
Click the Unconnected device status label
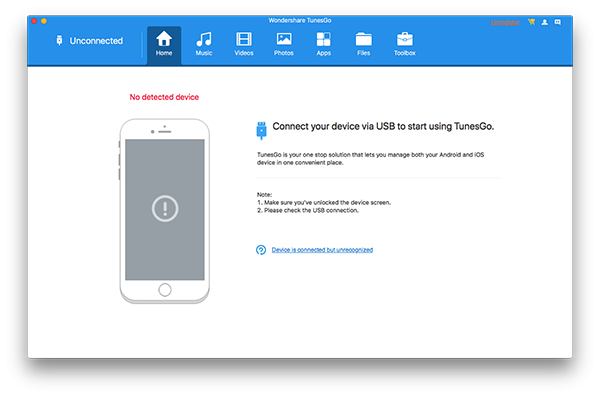96,41
